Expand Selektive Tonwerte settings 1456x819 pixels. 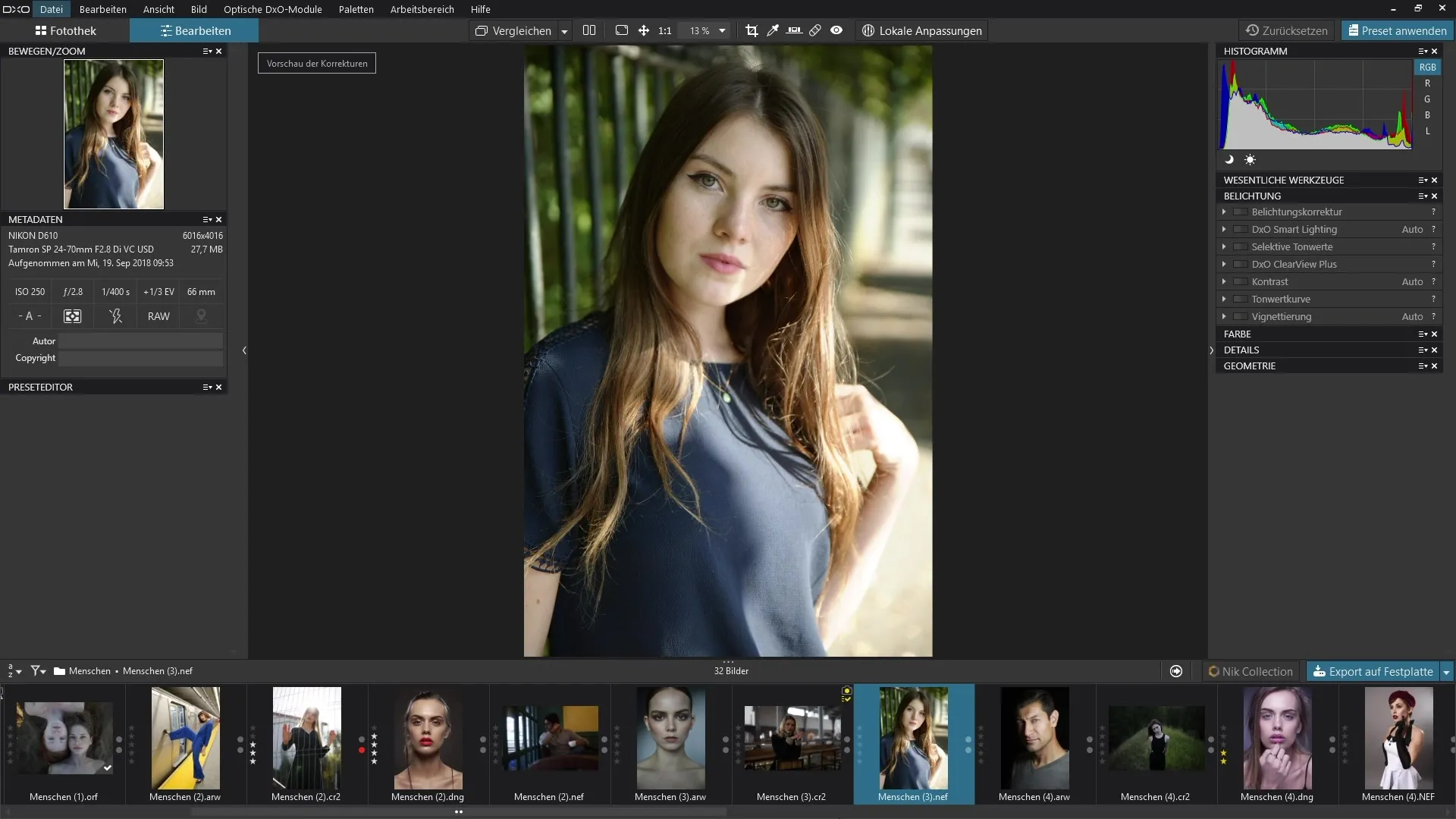1224,246
